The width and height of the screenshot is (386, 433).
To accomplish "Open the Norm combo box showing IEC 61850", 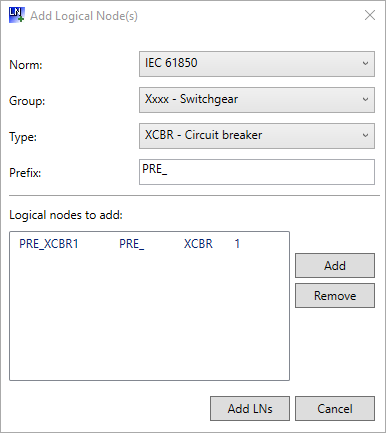I will 257,64.
